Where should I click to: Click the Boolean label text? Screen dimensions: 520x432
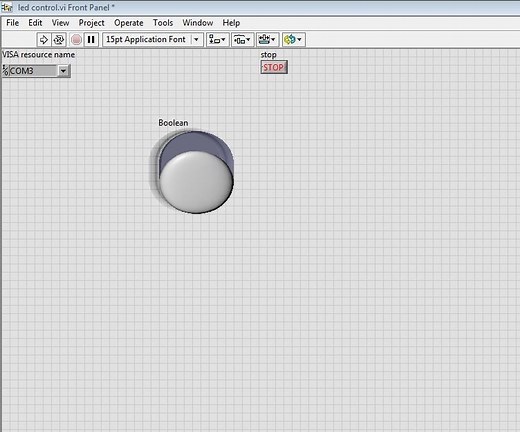pyautogui.click(x=173, y=123)
